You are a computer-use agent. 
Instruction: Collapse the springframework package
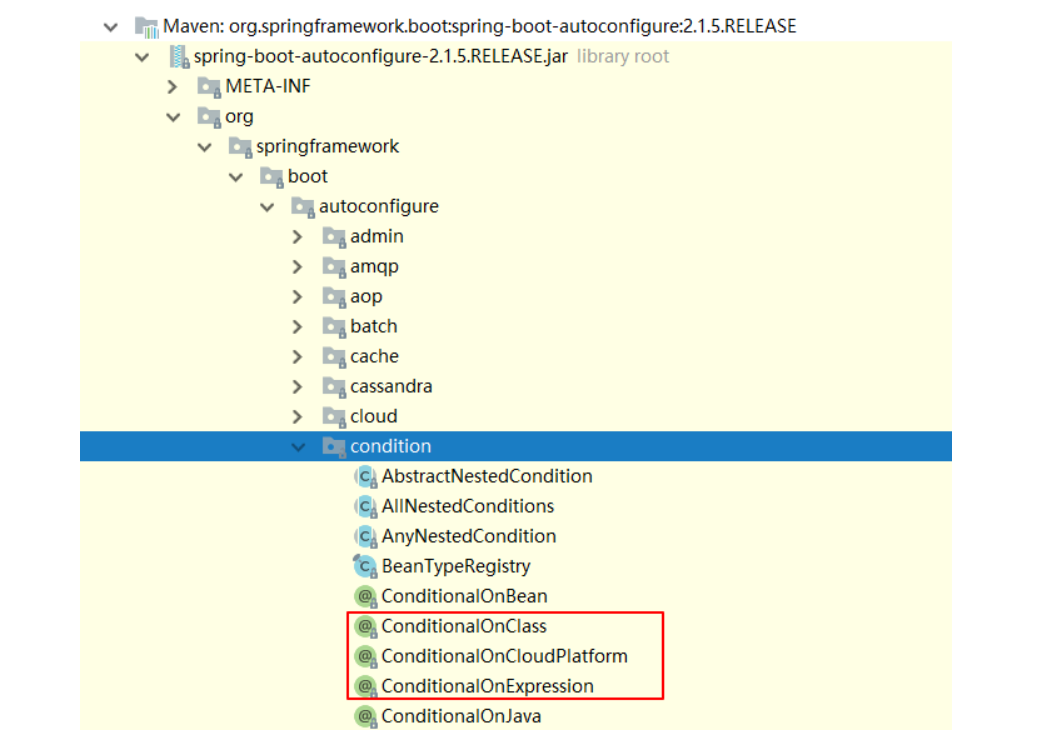coord(204,147)
